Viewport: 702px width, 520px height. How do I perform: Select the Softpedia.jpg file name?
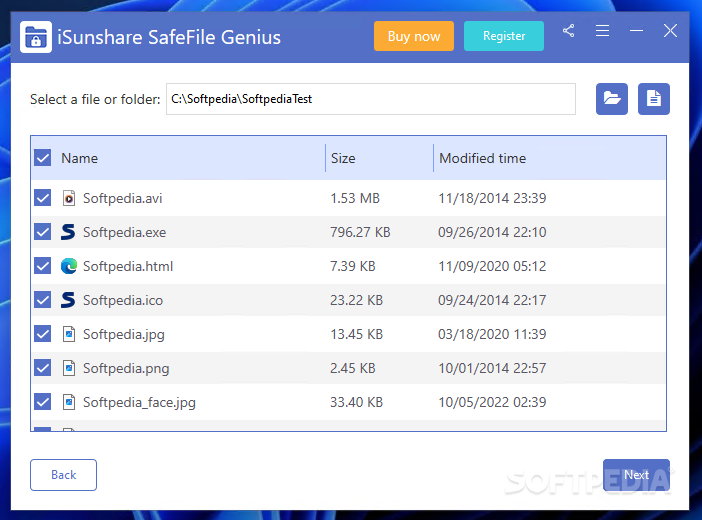click(124, 335)
